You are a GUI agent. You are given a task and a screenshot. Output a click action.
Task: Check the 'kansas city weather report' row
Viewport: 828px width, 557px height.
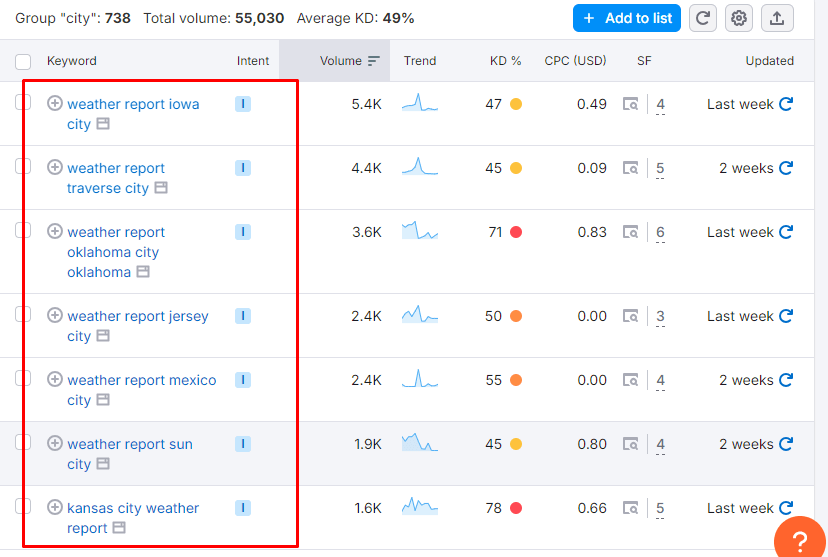[23, 506]
